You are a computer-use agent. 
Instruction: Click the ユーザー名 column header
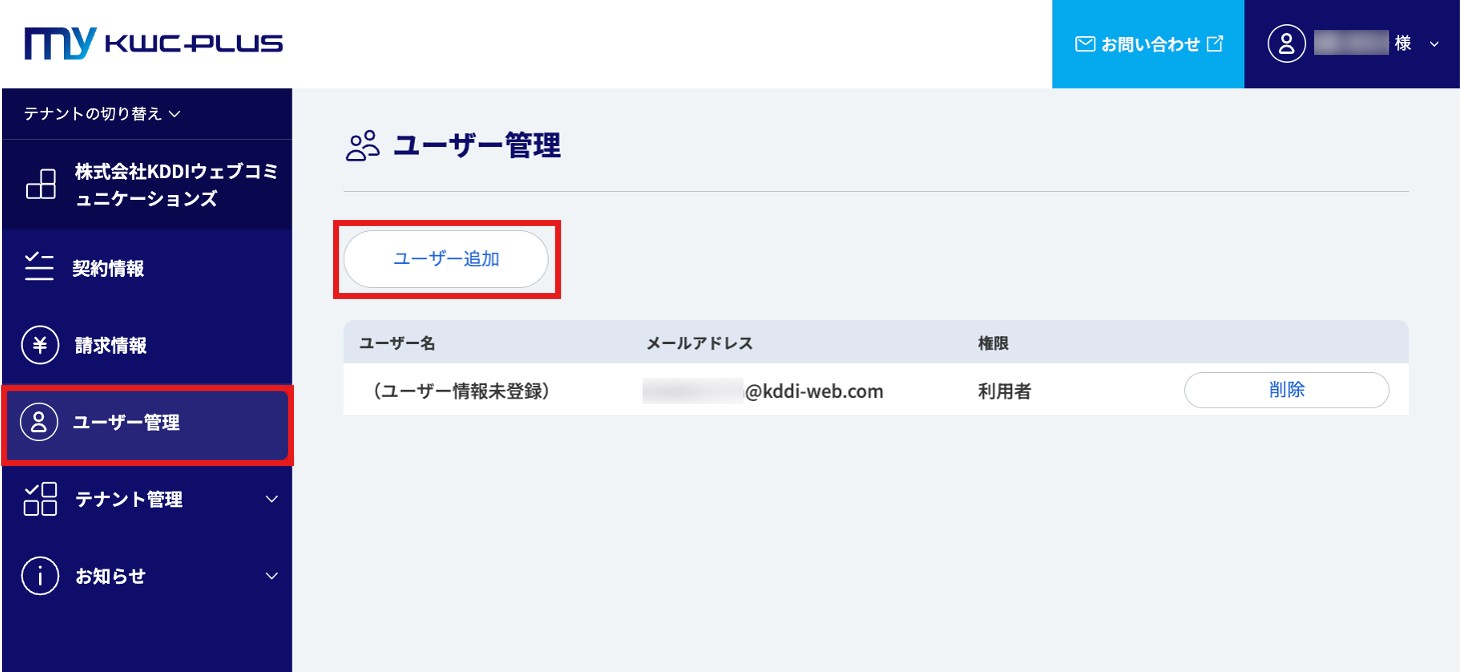398,343
